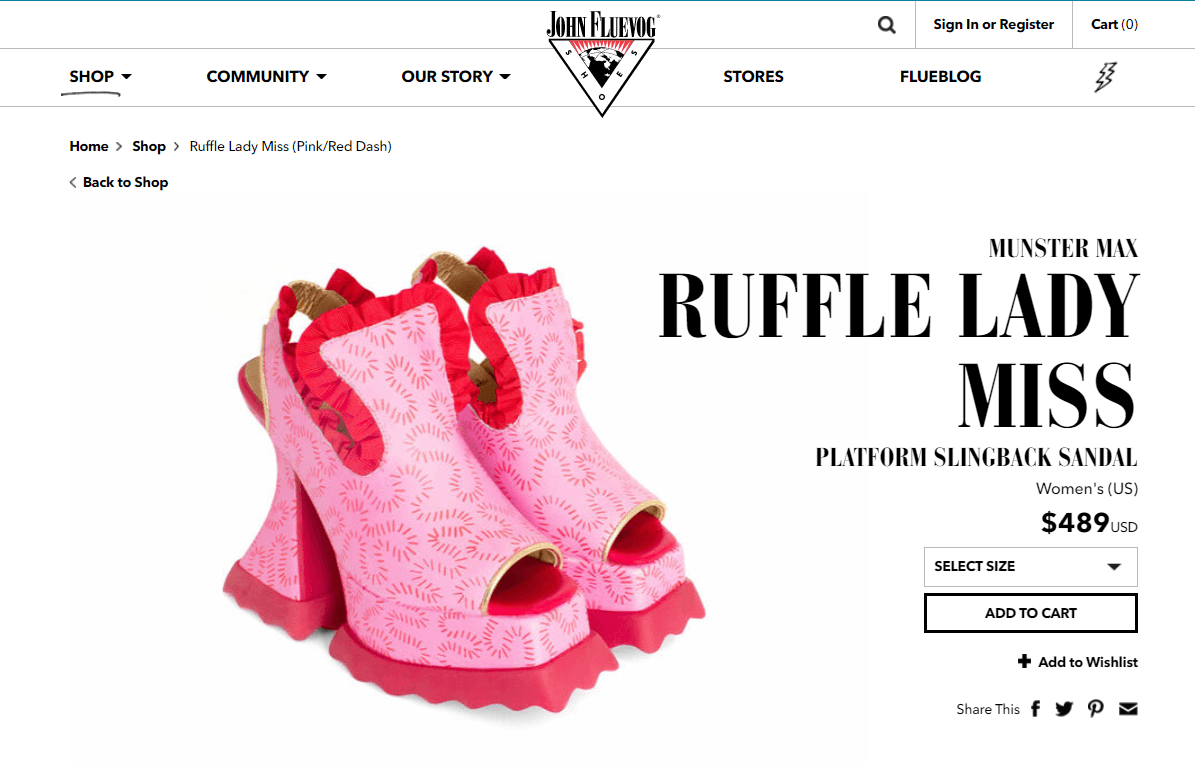Click Add to Cart button
This screenshot has height=765, width=1195.
[1030, 613]
